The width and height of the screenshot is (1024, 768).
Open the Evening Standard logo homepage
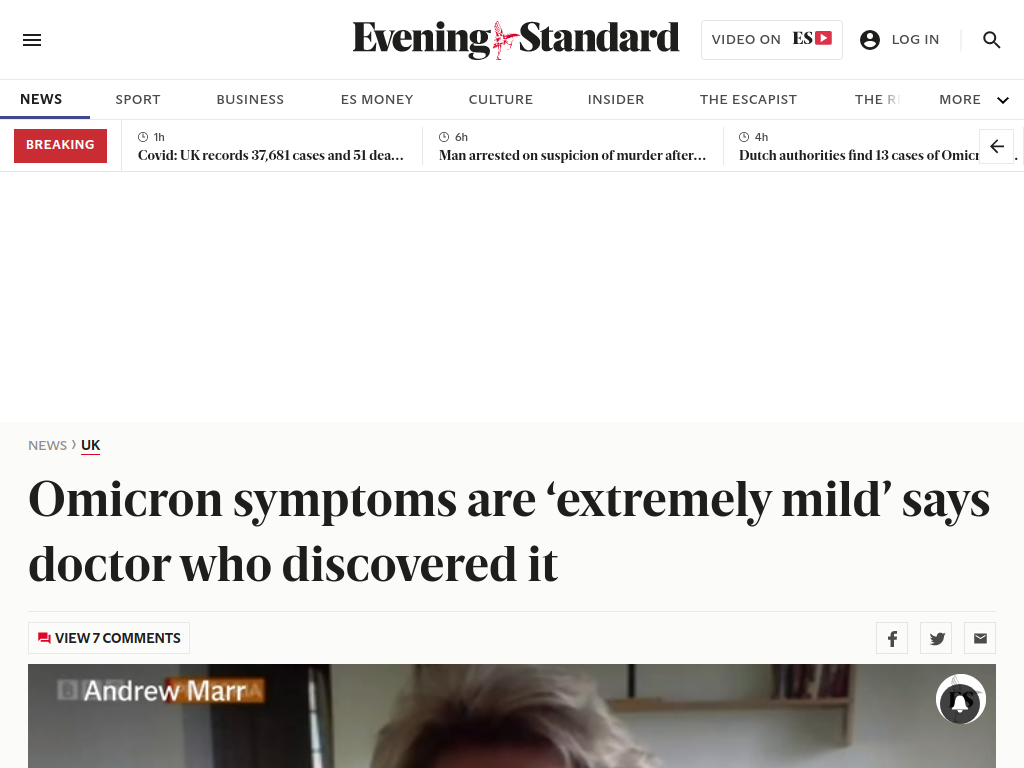(515, 39)
